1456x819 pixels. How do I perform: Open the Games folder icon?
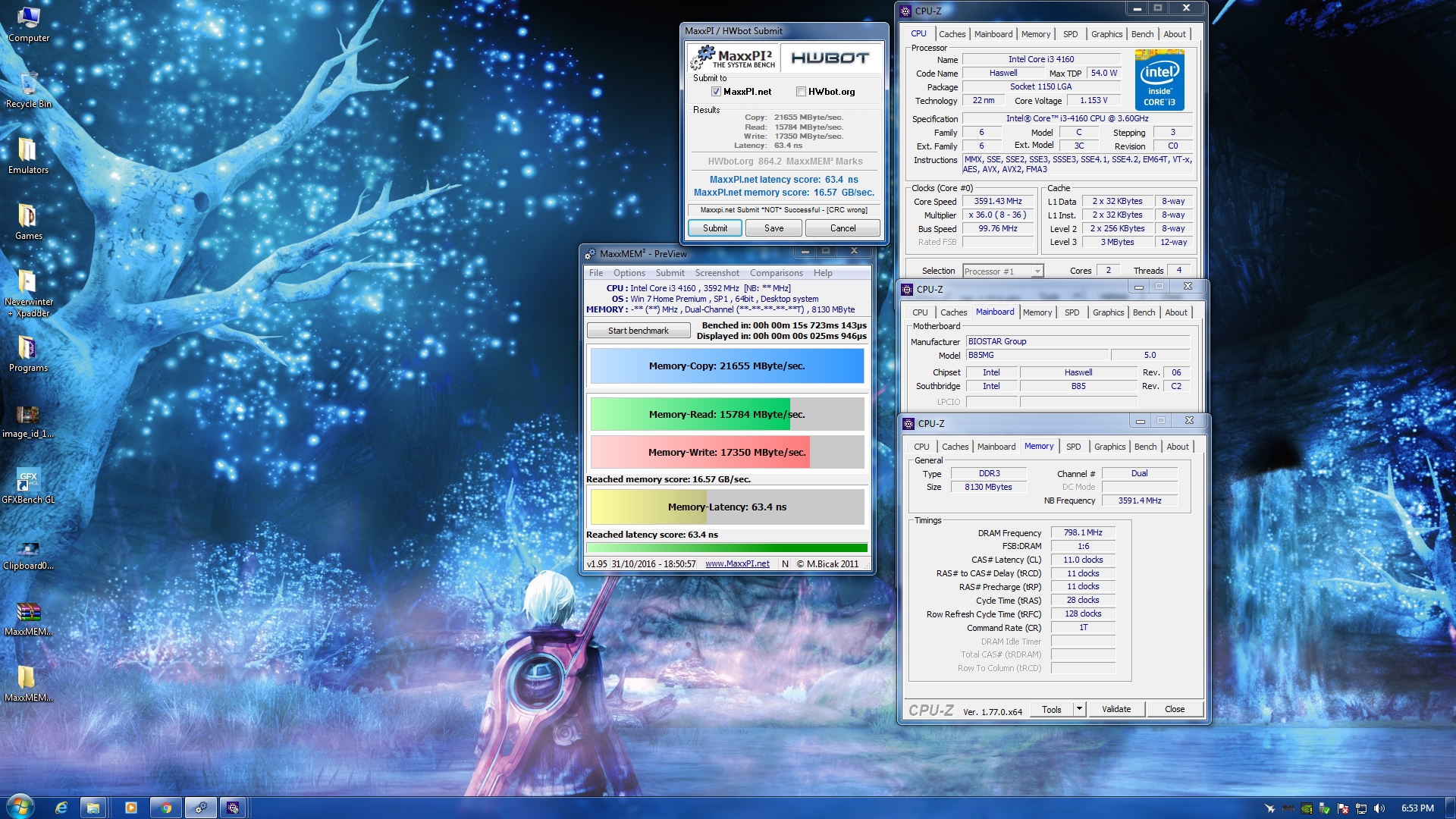(28, 222)
